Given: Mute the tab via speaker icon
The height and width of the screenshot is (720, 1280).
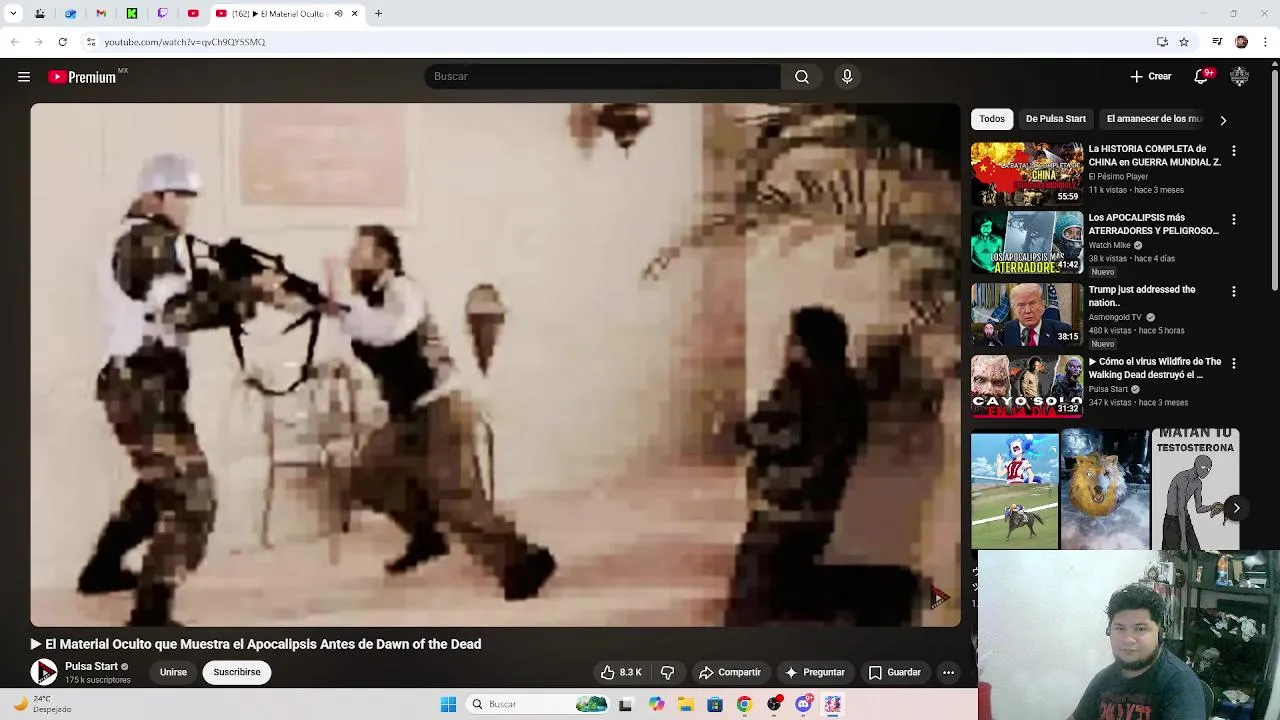Looking at the screenshot, I should tap(338, 14).
